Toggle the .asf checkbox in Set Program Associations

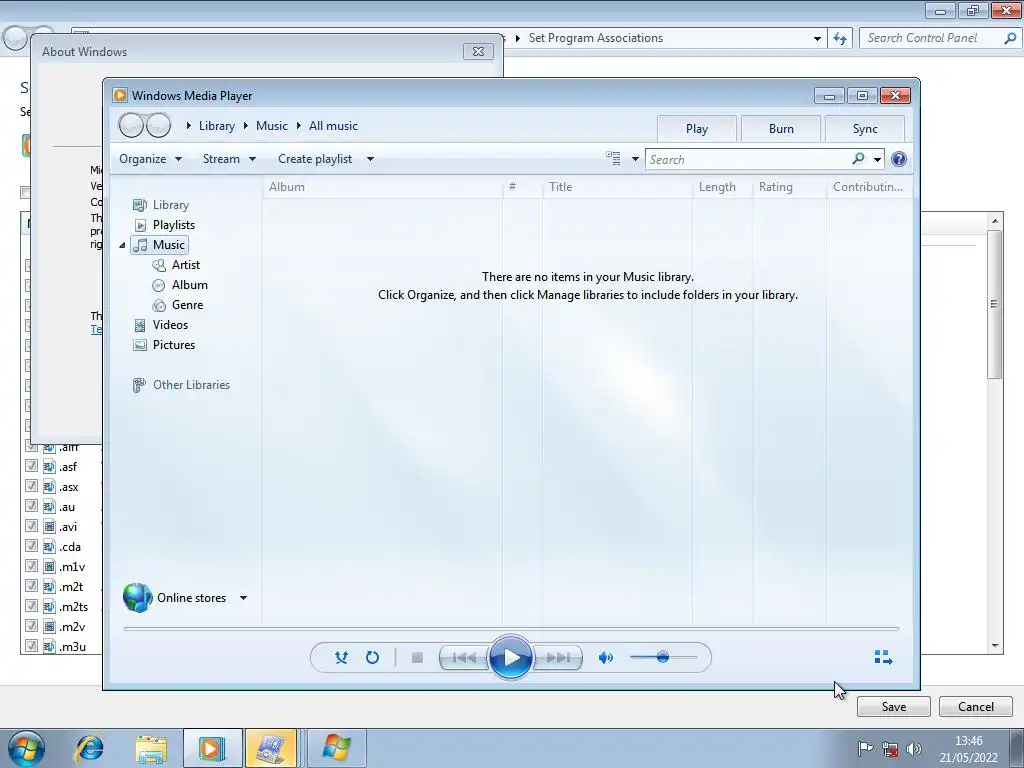coord(31,466)
